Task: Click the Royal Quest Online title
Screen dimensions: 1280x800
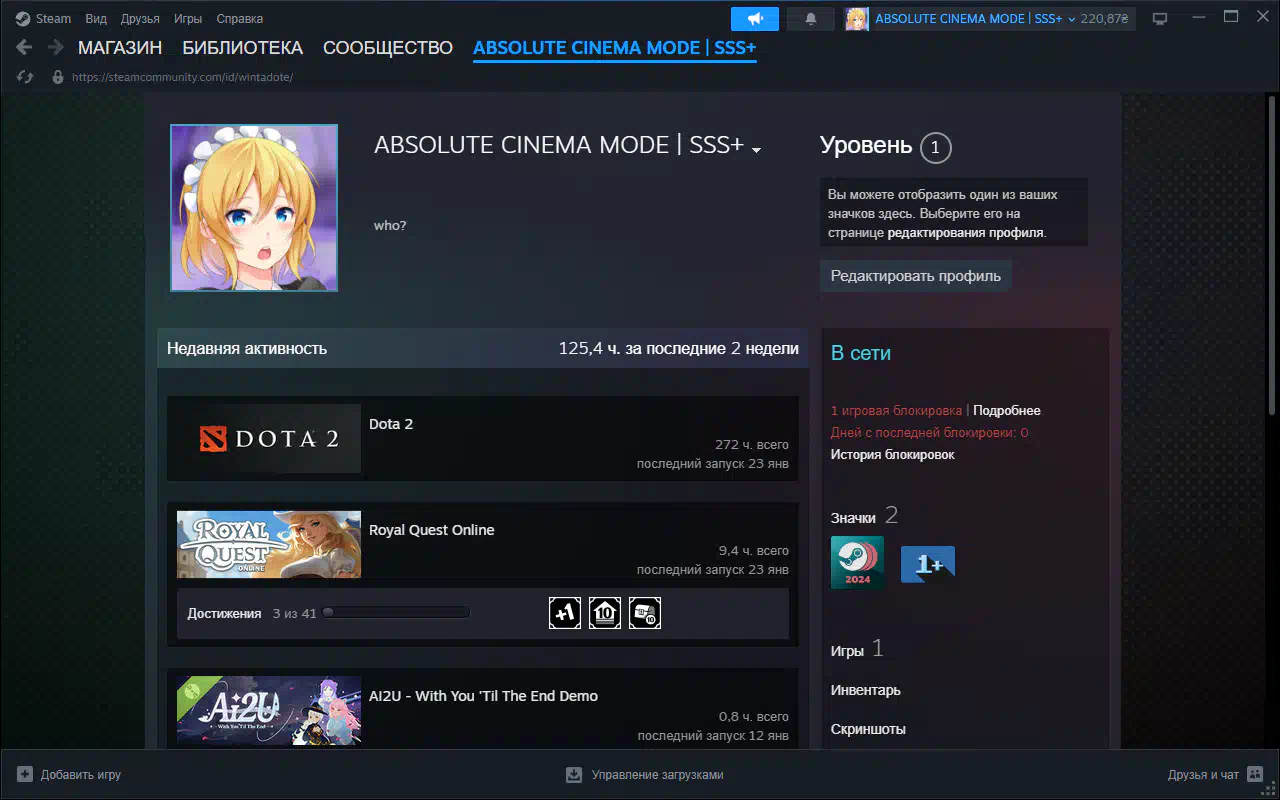Action: [x=432, y=530]
